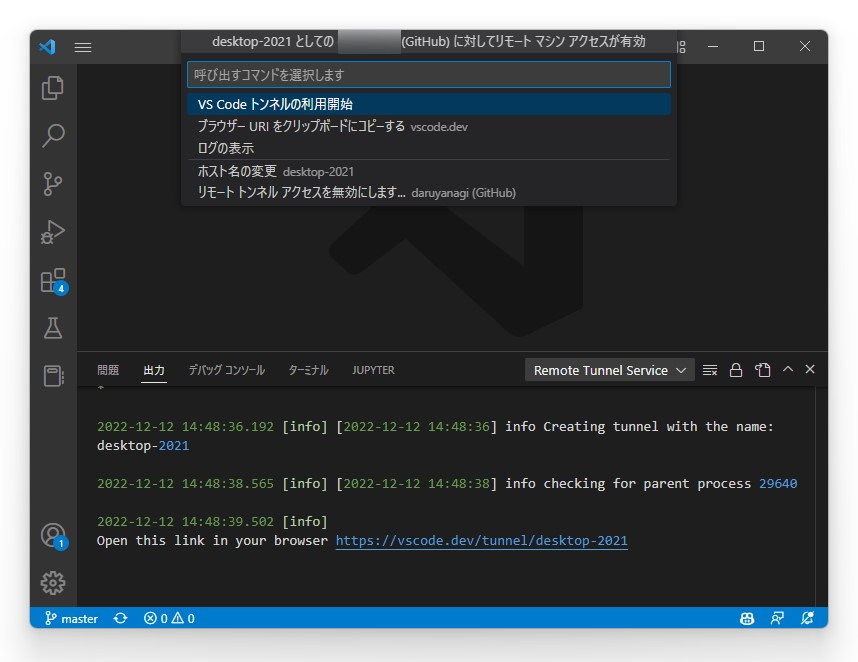Synchronize changes in status bar
858x662 pixels.
pos(120,618)
